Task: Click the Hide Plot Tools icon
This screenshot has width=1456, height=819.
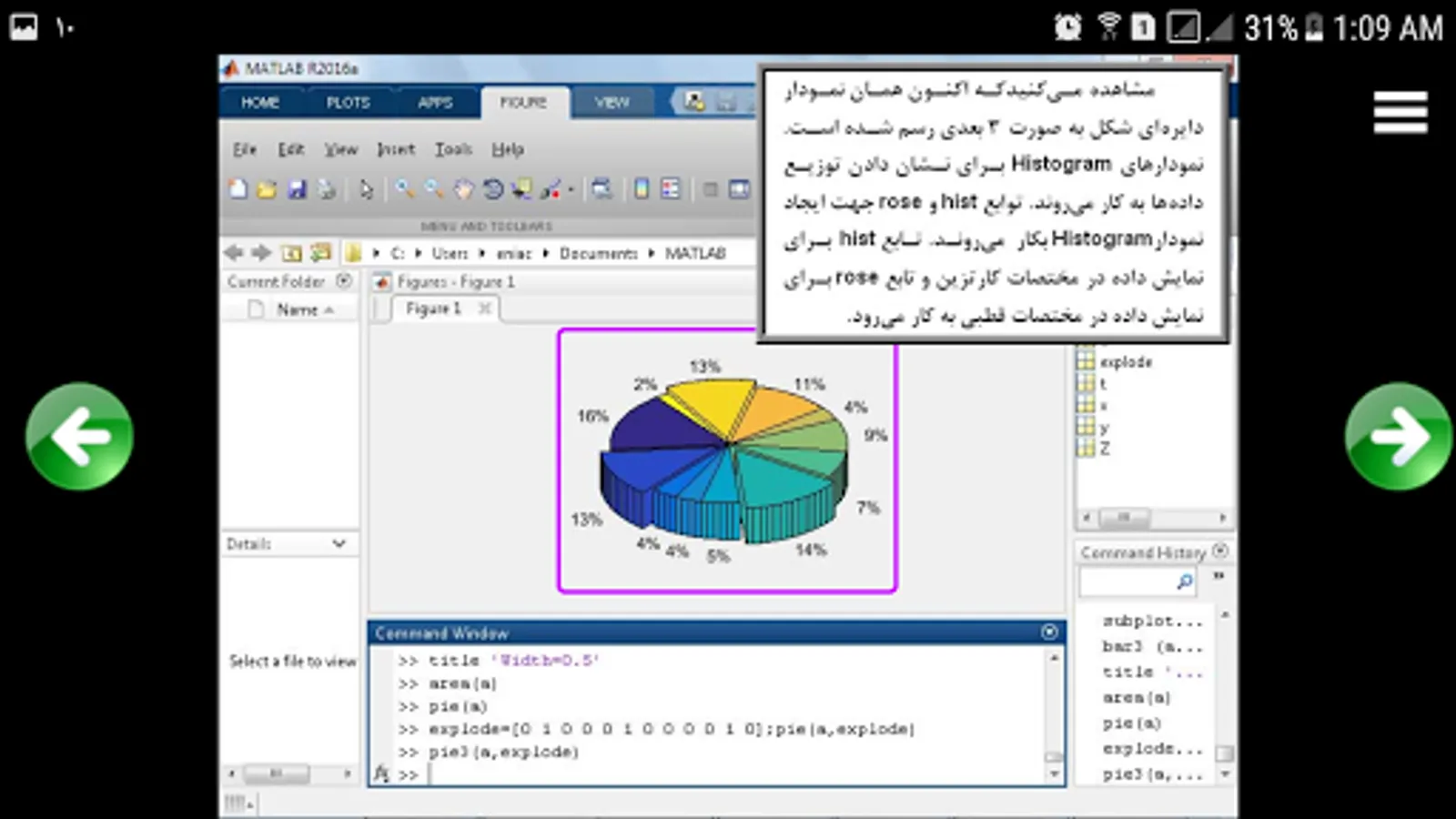Action: coord(711,189)
